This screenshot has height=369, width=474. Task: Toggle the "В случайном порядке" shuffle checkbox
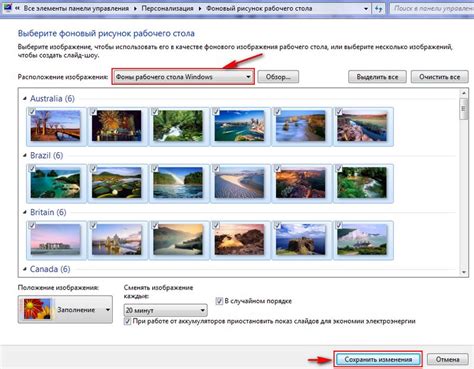219,301
